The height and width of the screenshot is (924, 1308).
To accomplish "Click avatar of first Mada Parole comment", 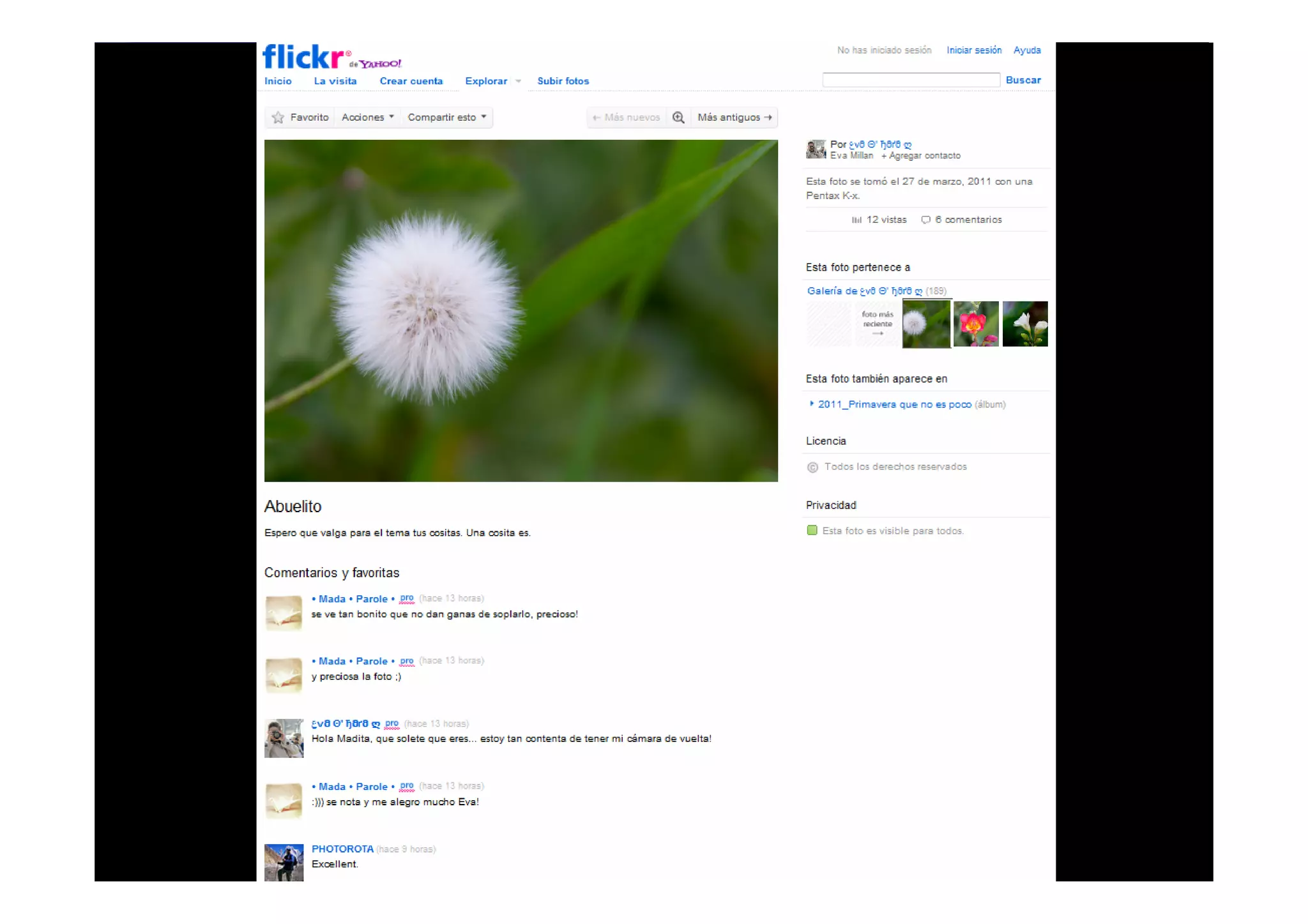I will click(284, 612).
